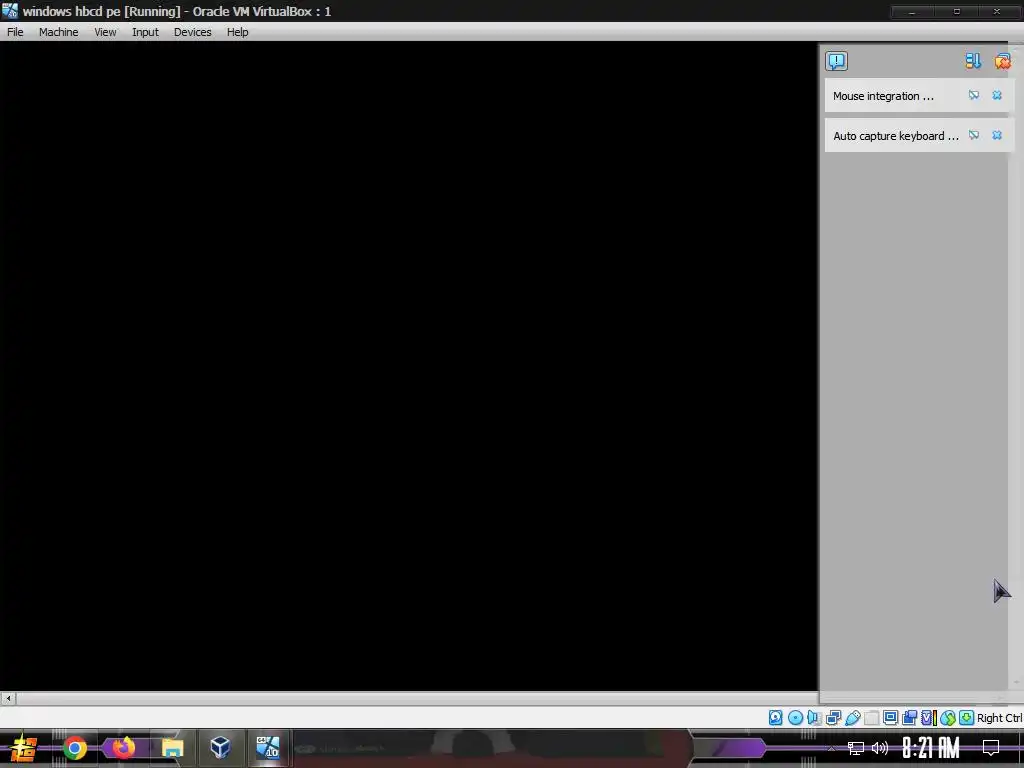This screenshot has height=768, width=1024.
Task: Open the Windows Start button
Action: tap(24, 748)
